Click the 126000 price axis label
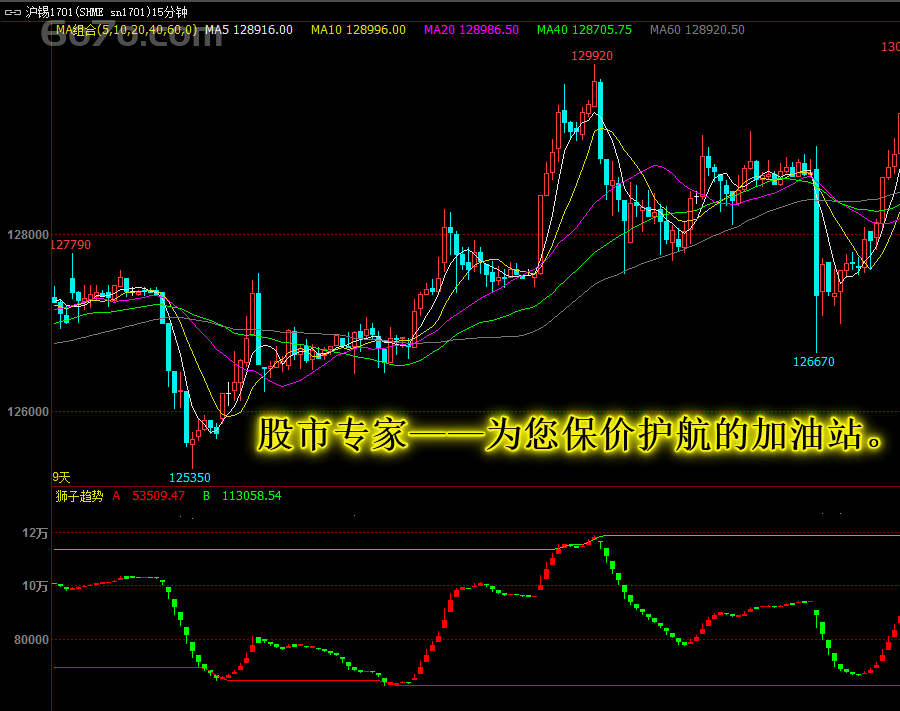Screen dimensions: 900x711 (x=28, y=411)
